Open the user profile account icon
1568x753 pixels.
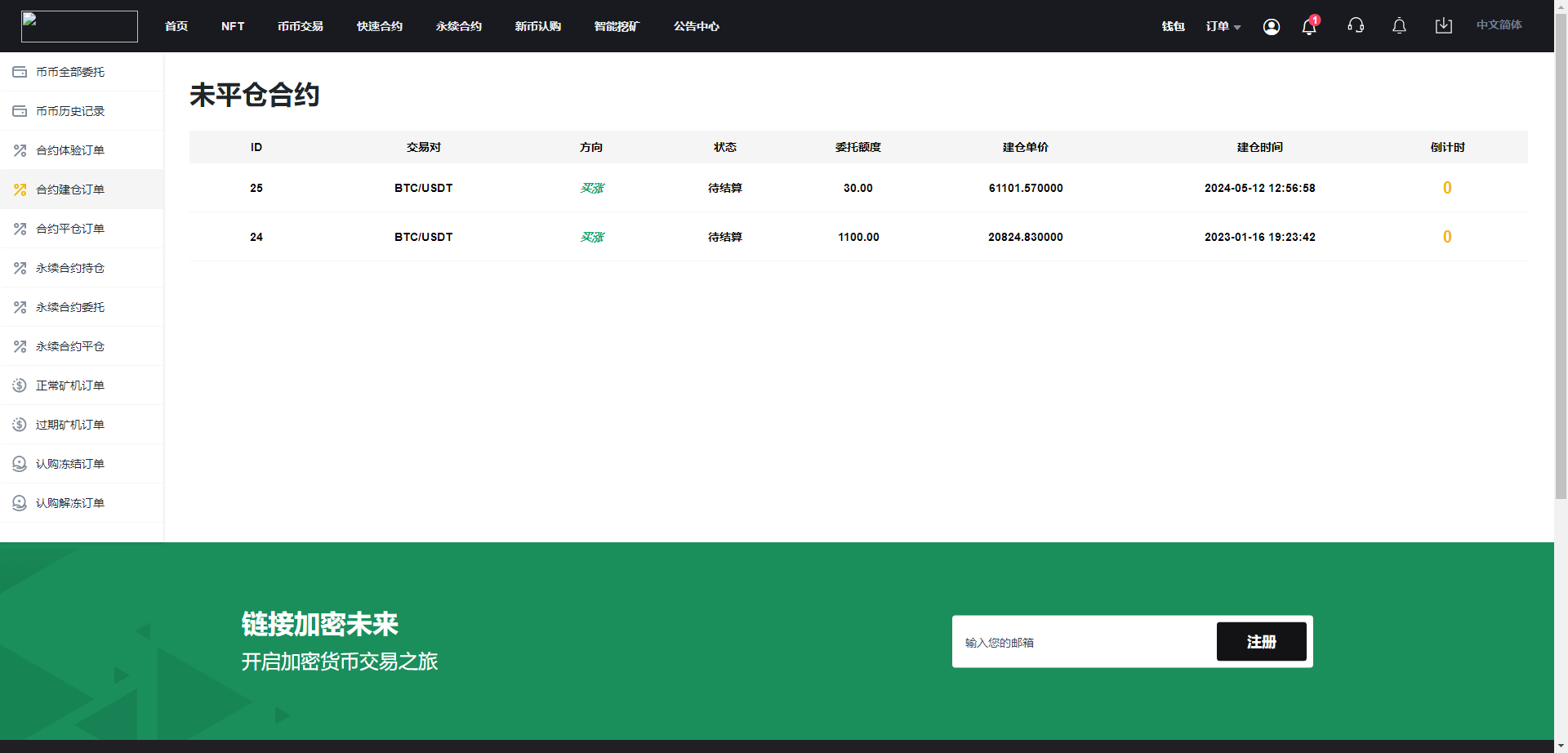pos(1271,27)
